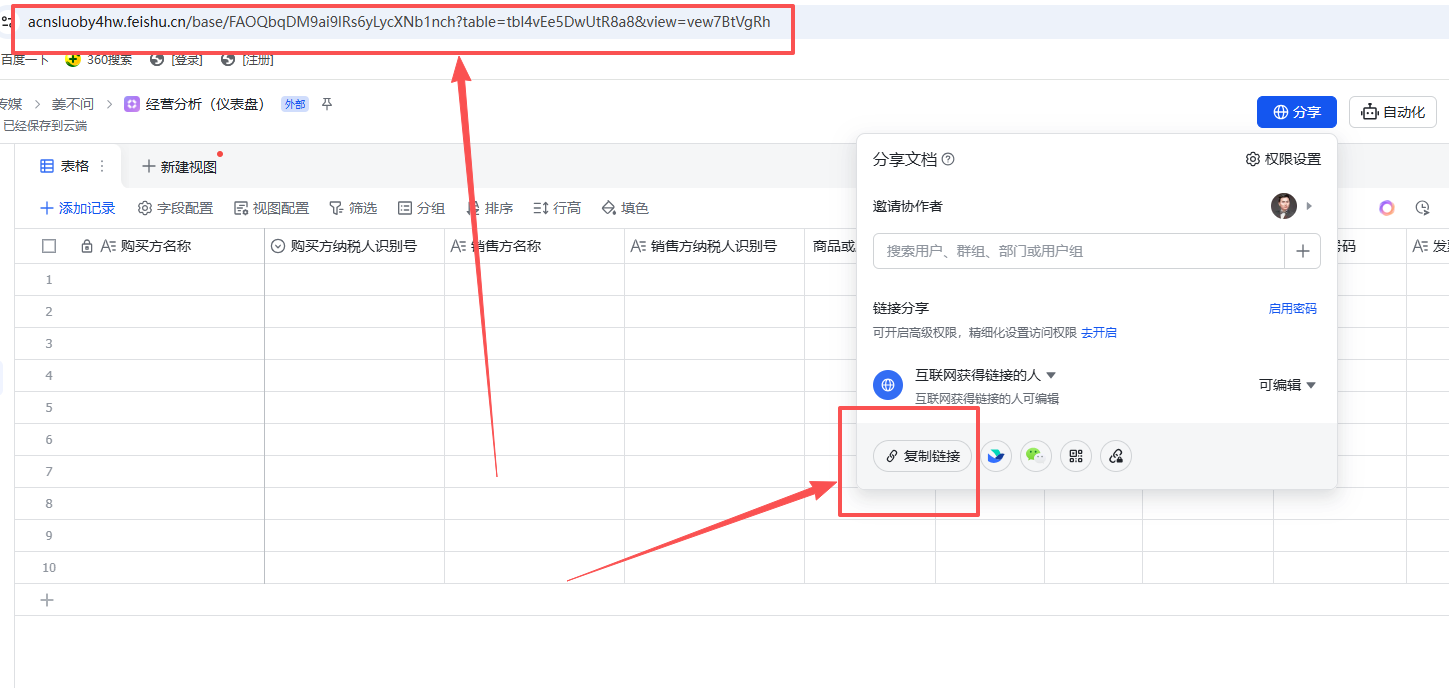Open the 填色 fill color tool
The height and width of the screenshot is (688, 1449).
pos(625,208)
